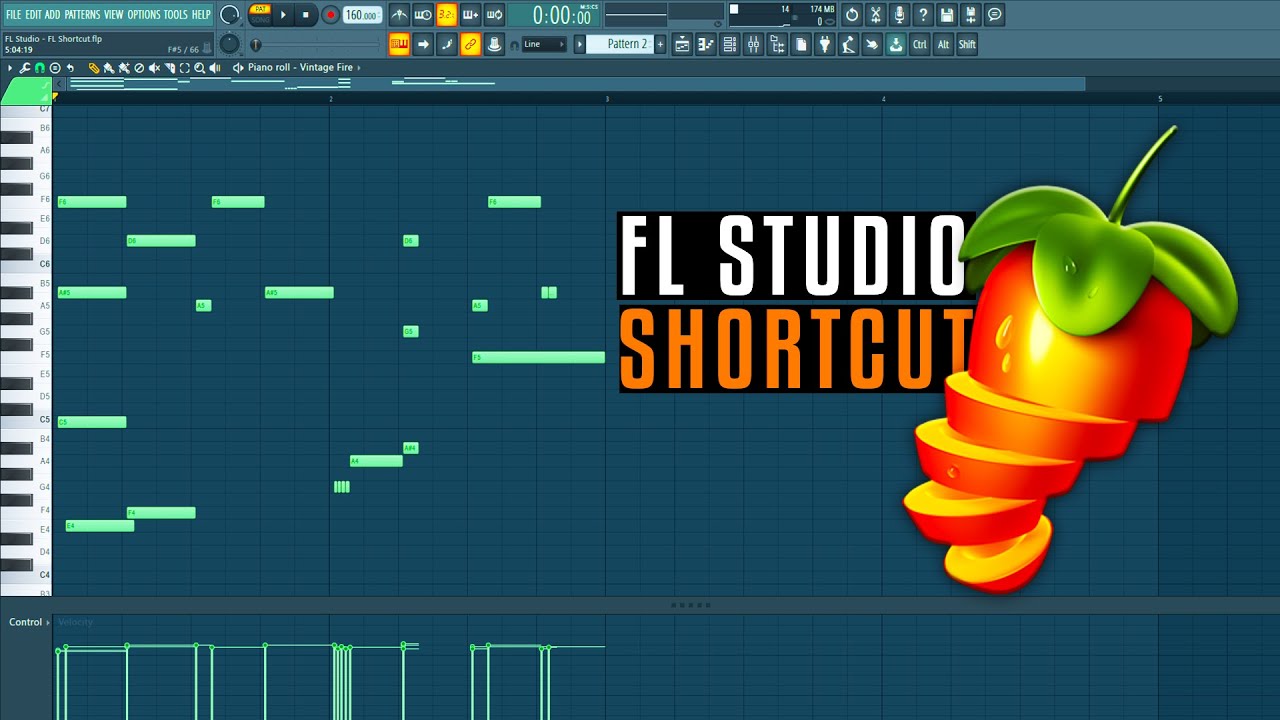Toggle the Alt modifier button
Screen dimensions: 1280x720
coord(943,44)
